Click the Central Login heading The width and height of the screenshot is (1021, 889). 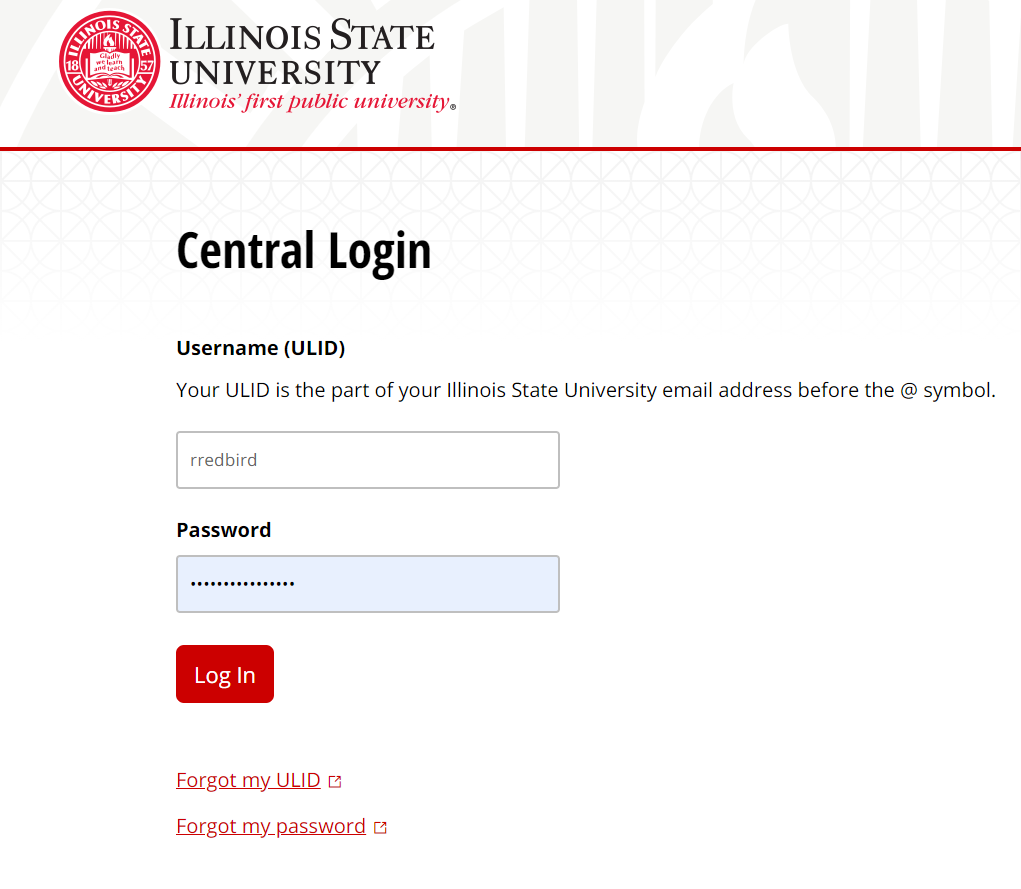point(303,251)
